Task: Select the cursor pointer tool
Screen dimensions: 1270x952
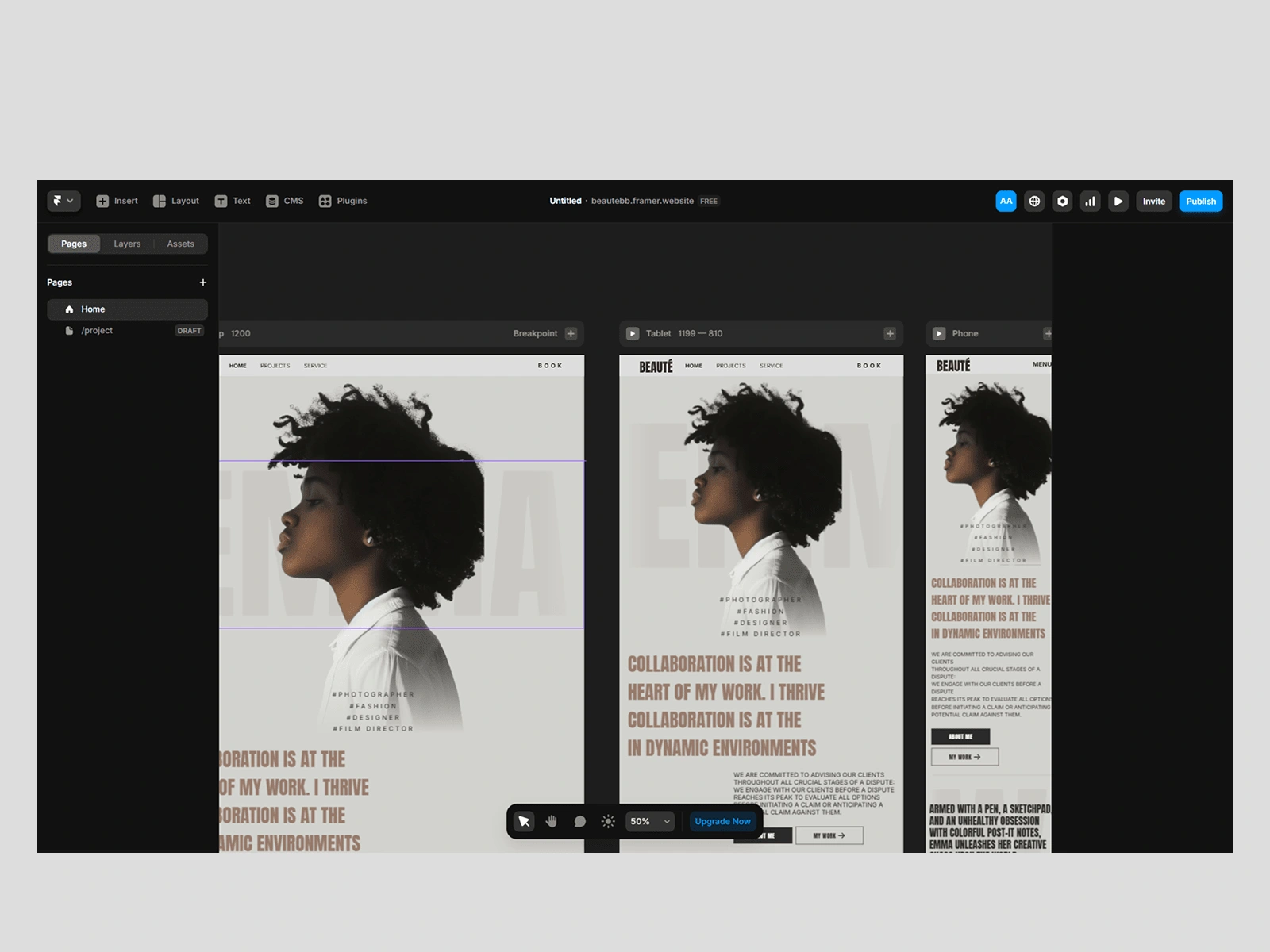Action: [x=524, y=821]
